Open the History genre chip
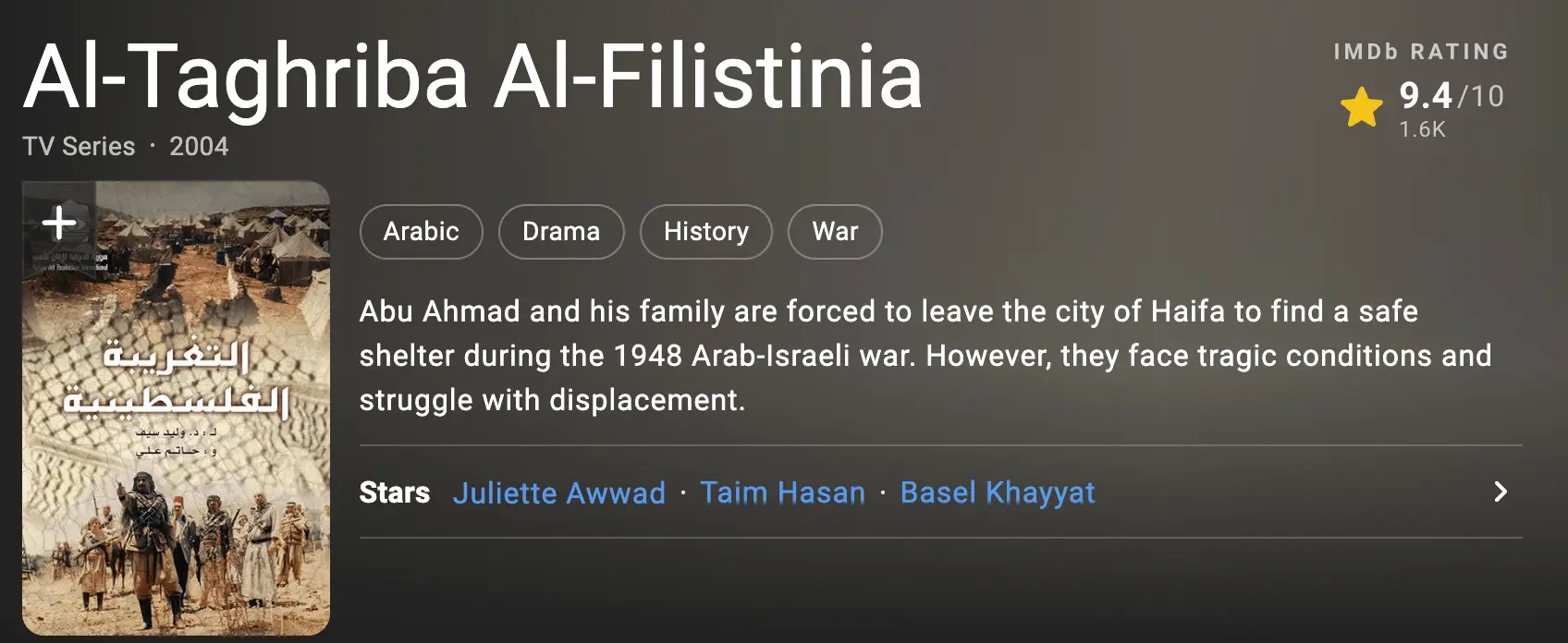 point(705,231)
